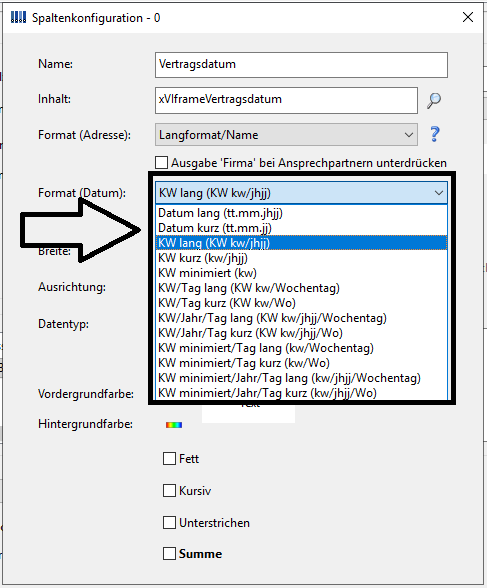Click the magnifier icon next to Inhalt

[434, 100]
